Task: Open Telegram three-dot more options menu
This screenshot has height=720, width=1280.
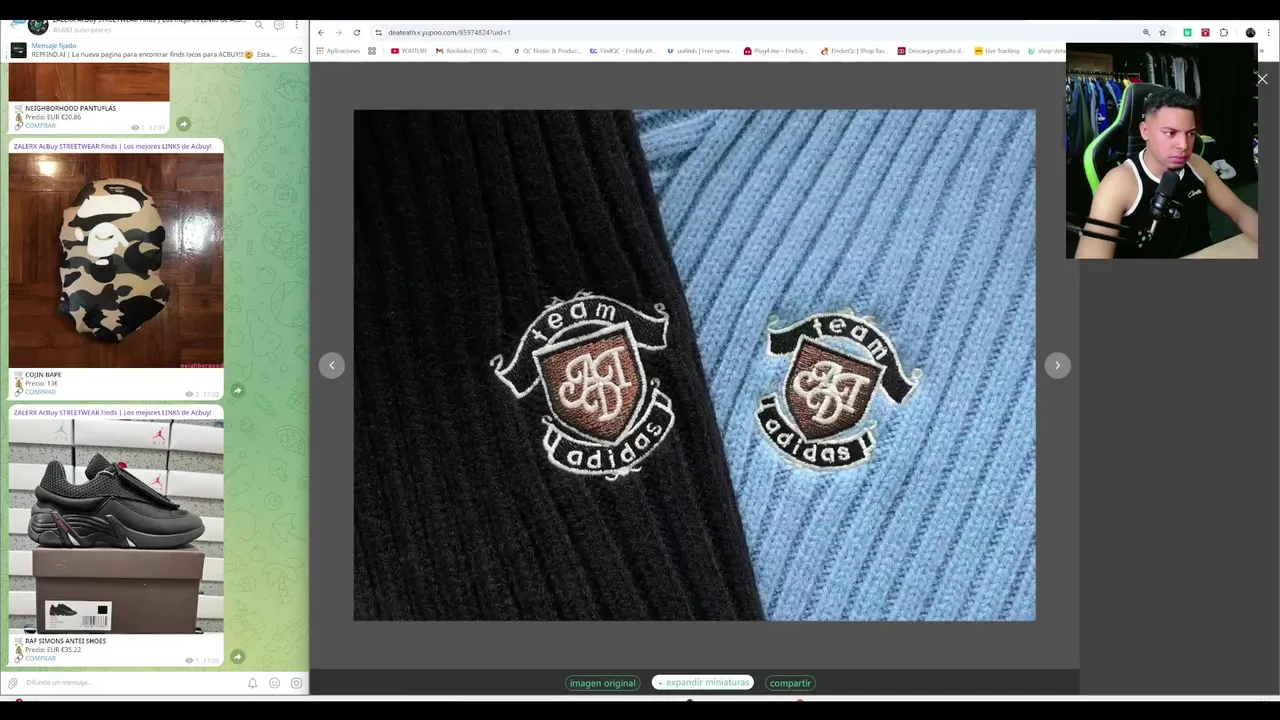Action: (296, 24)
